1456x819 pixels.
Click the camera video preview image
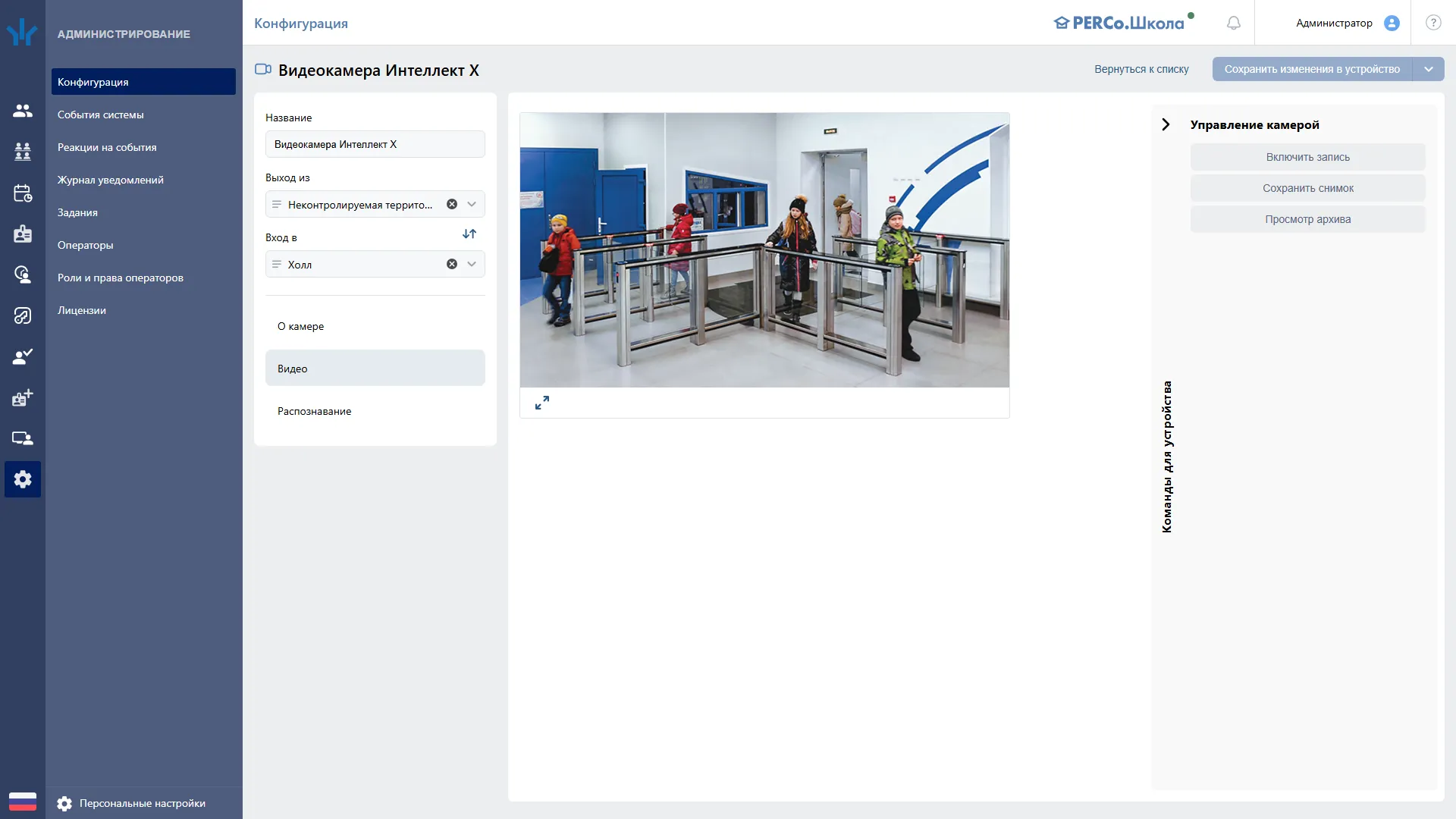tap(764, 250)
